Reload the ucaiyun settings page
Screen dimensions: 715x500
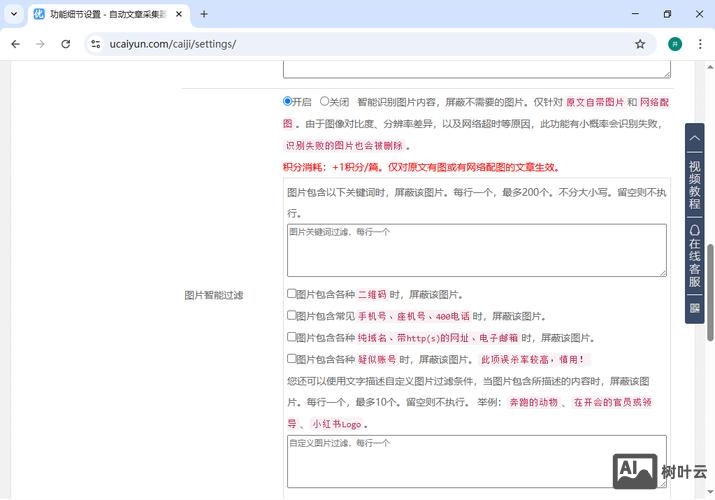coord(66,44)
